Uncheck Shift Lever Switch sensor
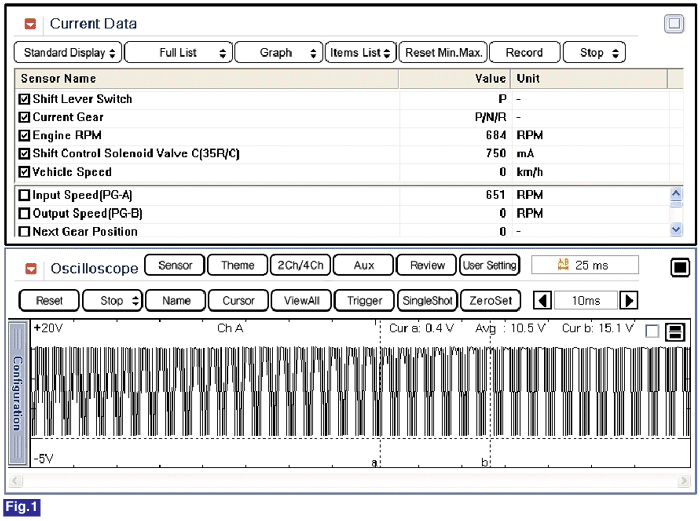700x521 pixels. [25, 99]
